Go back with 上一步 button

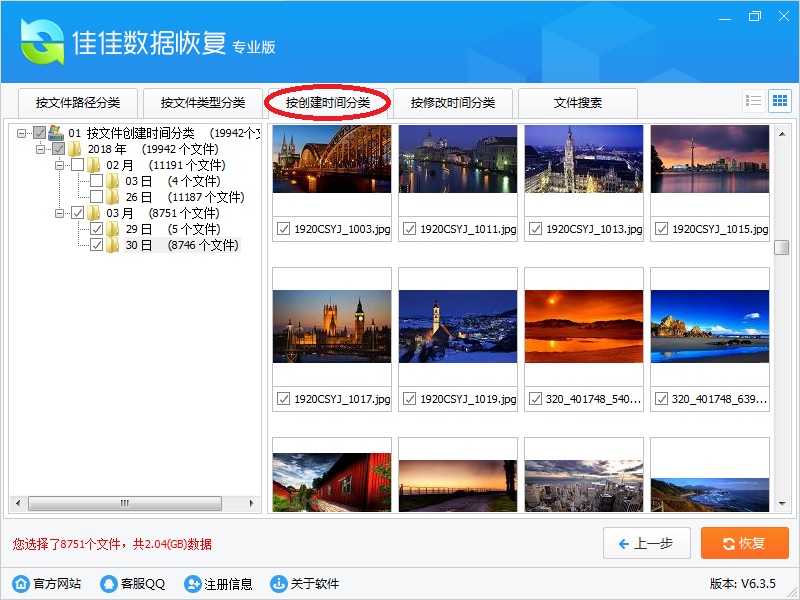point(646,543)
